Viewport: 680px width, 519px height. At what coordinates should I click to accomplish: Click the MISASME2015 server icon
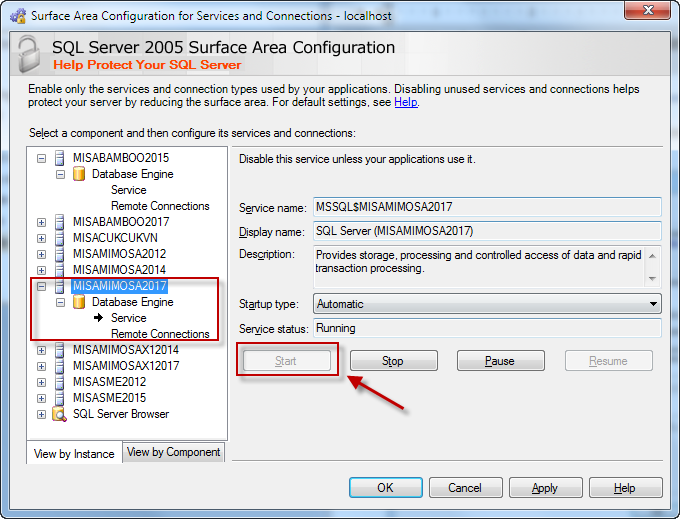click(x=60, y=398)
